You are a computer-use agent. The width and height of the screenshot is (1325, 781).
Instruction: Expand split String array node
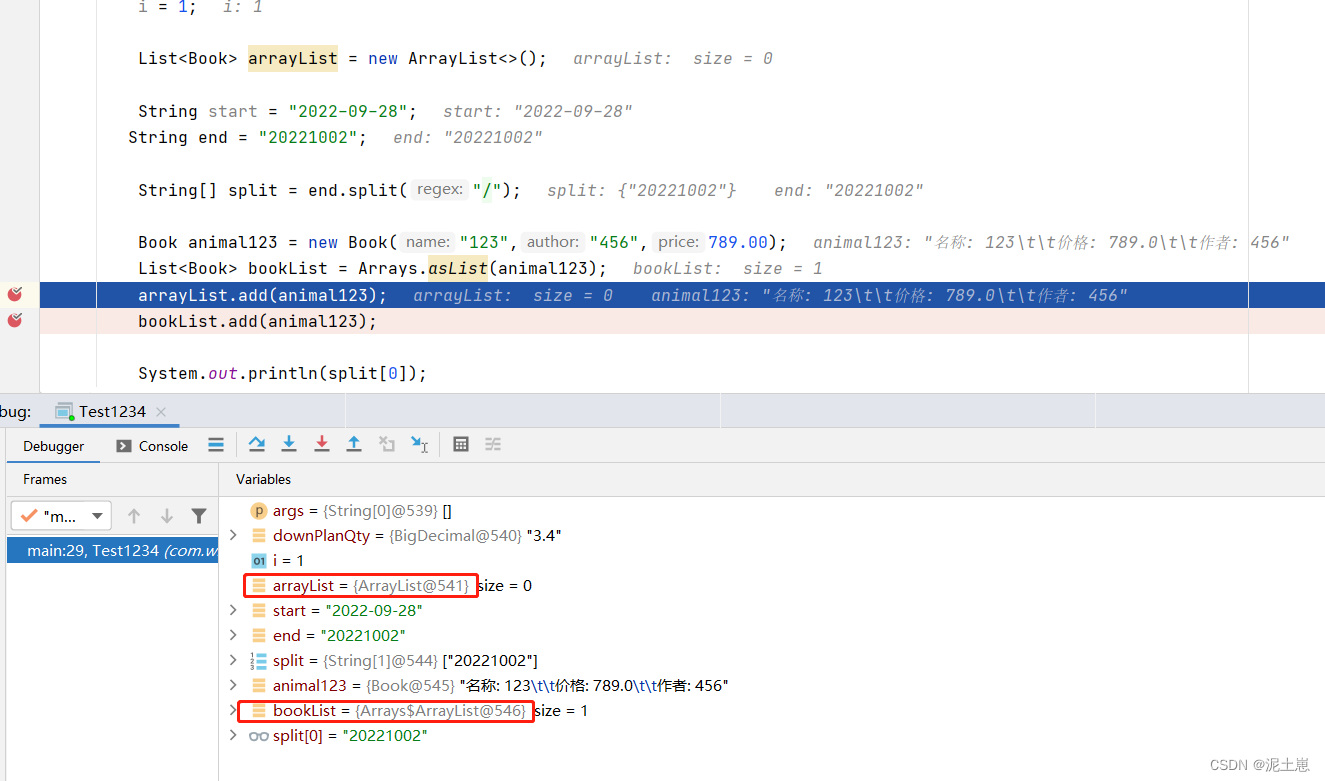[233, 660]
